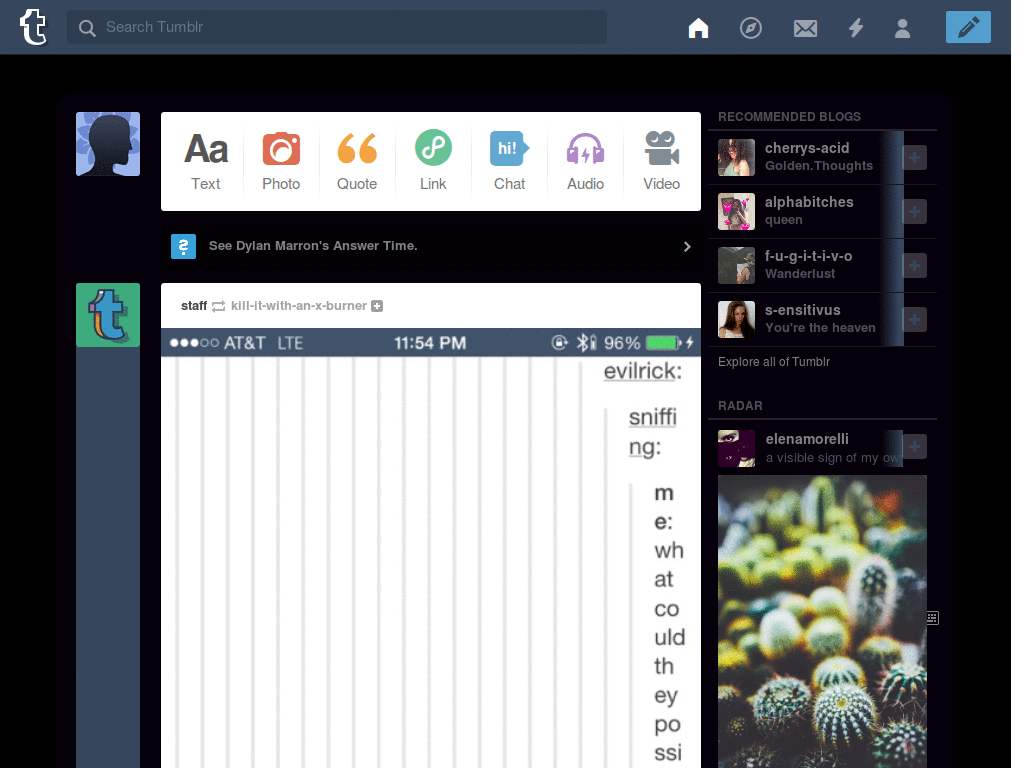Screen dimensions: 1024x768
Task: Follow alphabitches with plus button
Action: [x=914, y=212]
